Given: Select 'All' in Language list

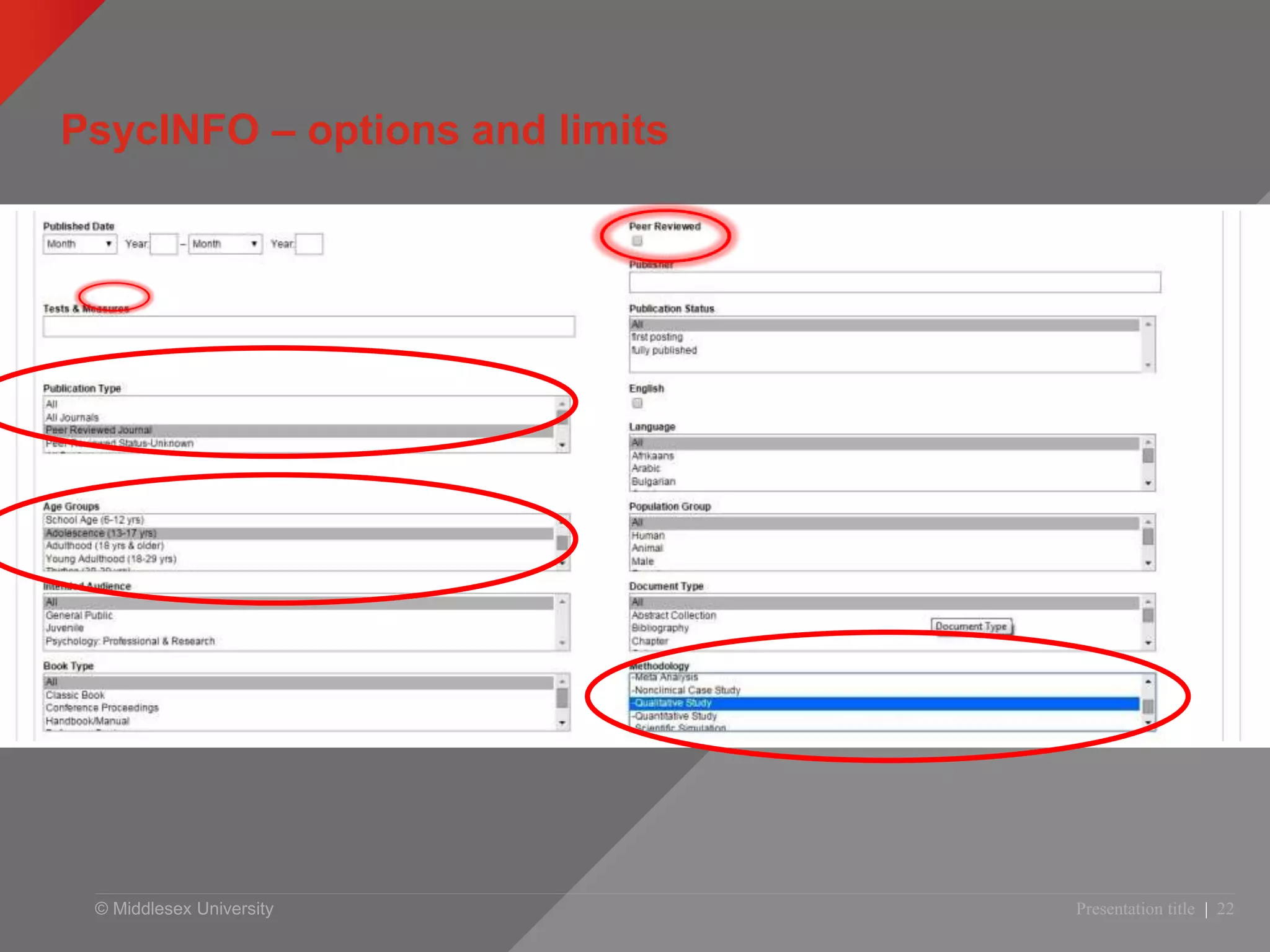Looking at the screenshot, I should (885, 443).
